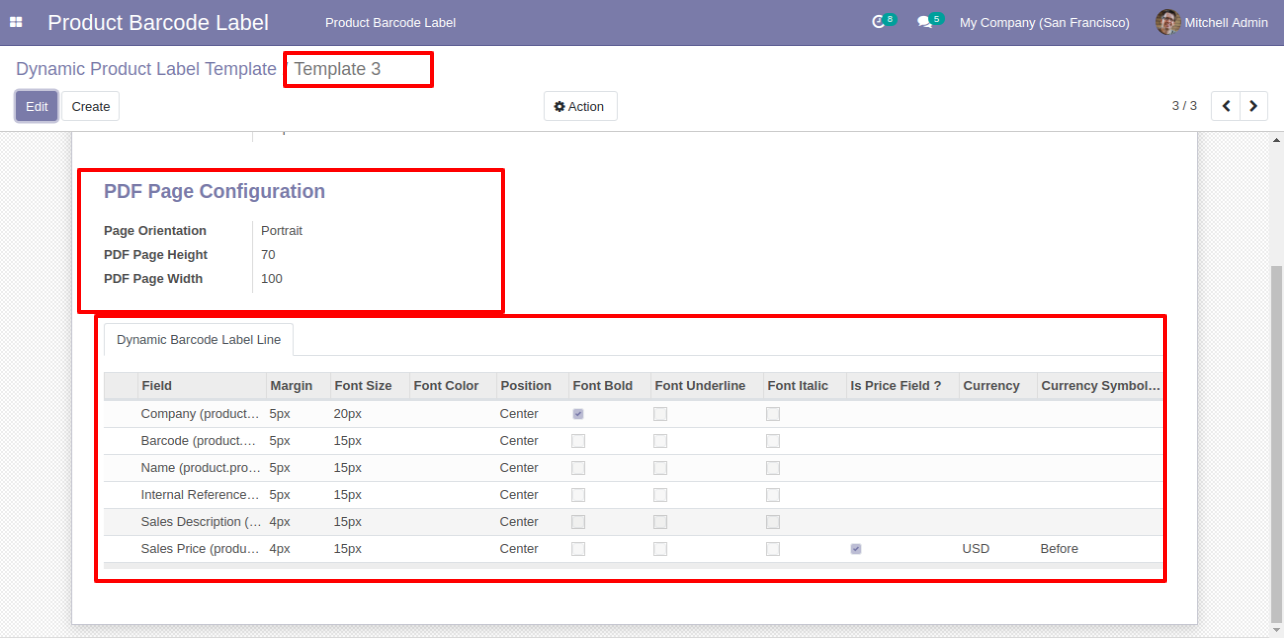
Task: Select the Name (product.pro... field row cell
Action: (x=201, y=468)
